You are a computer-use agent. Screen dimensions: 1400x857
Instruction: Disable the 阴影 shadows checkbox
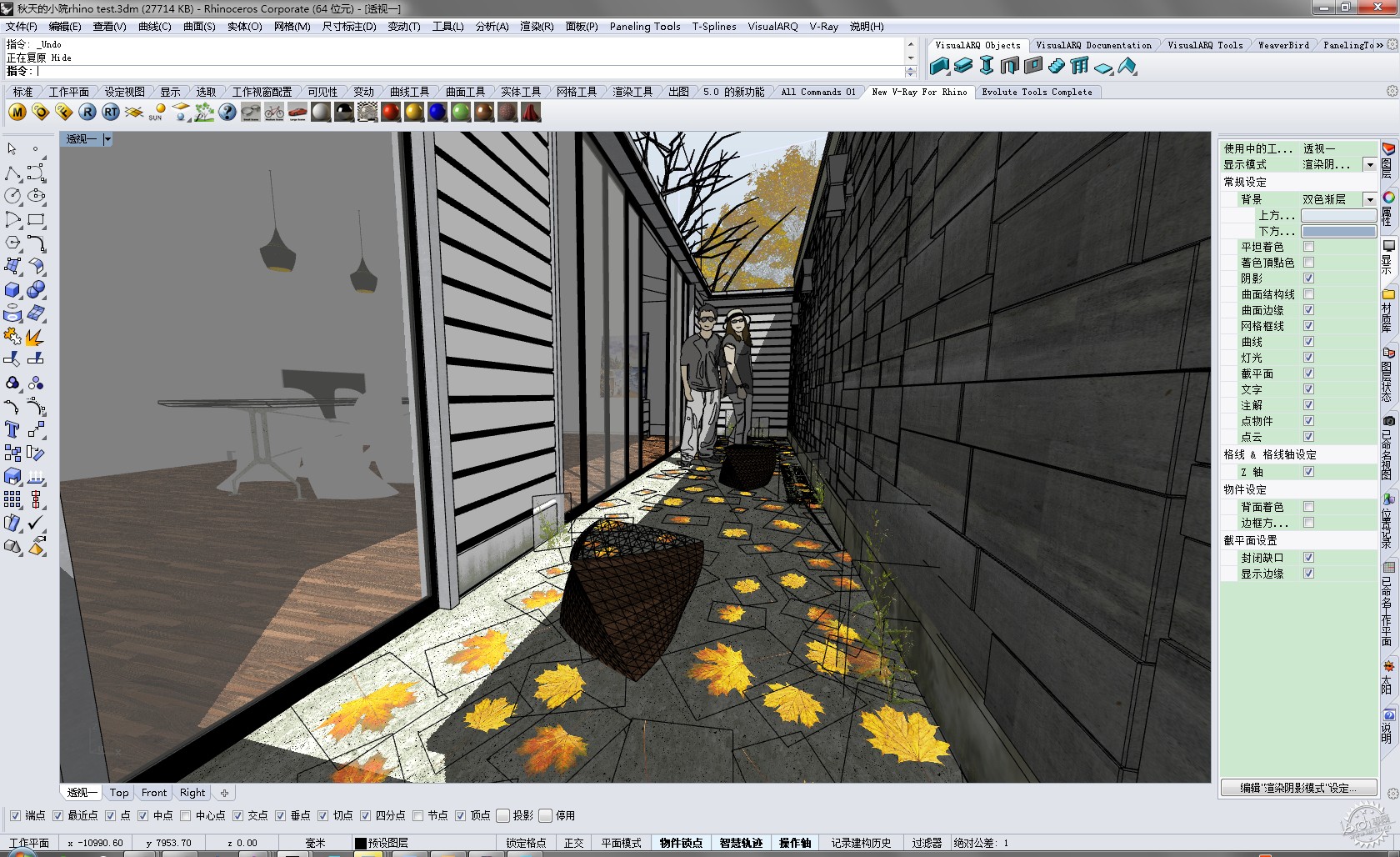(1308, 278)
